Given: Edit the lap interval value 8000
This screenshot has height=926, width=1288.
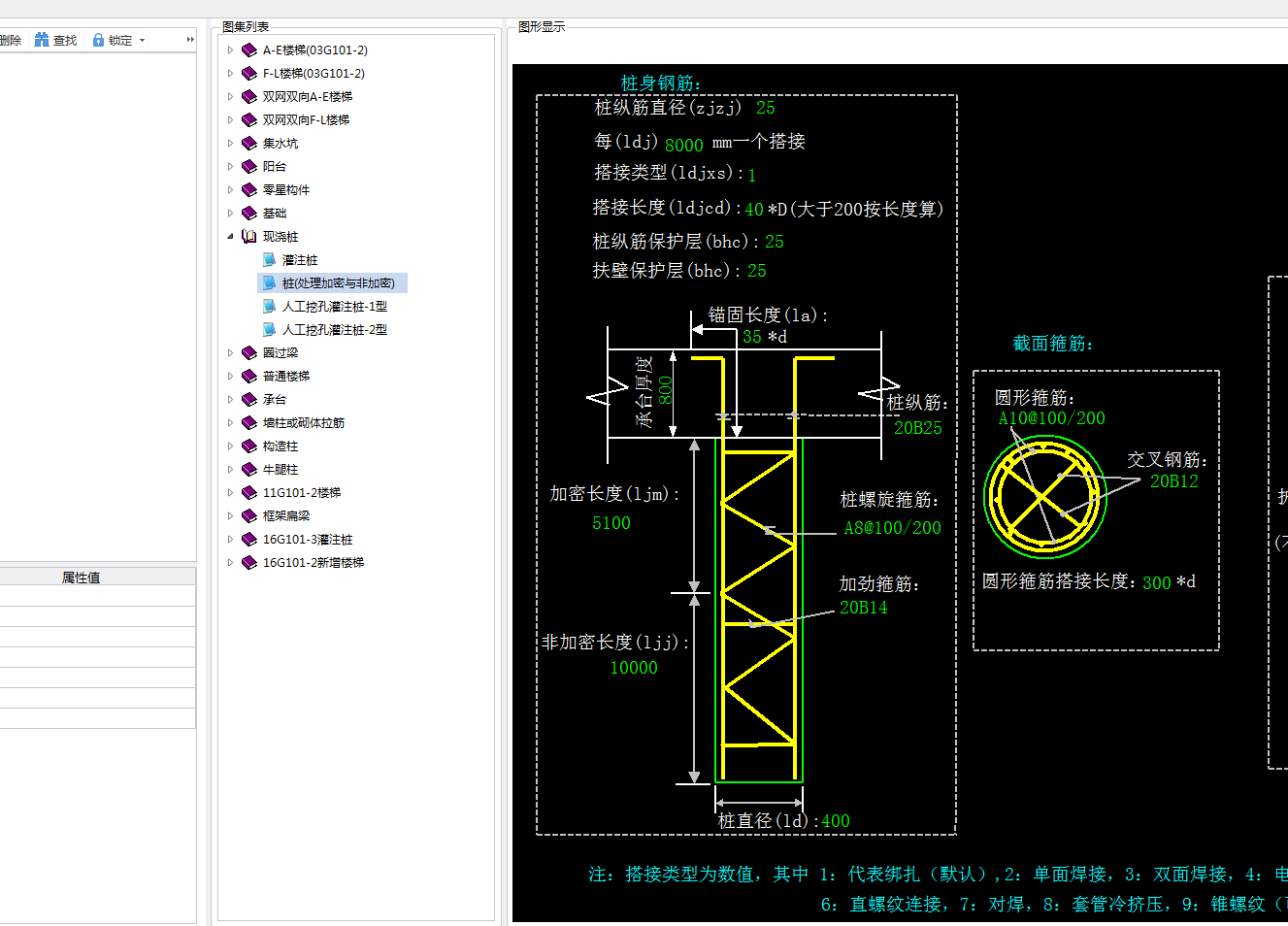Looking at the screenshot, I should 684,145.
